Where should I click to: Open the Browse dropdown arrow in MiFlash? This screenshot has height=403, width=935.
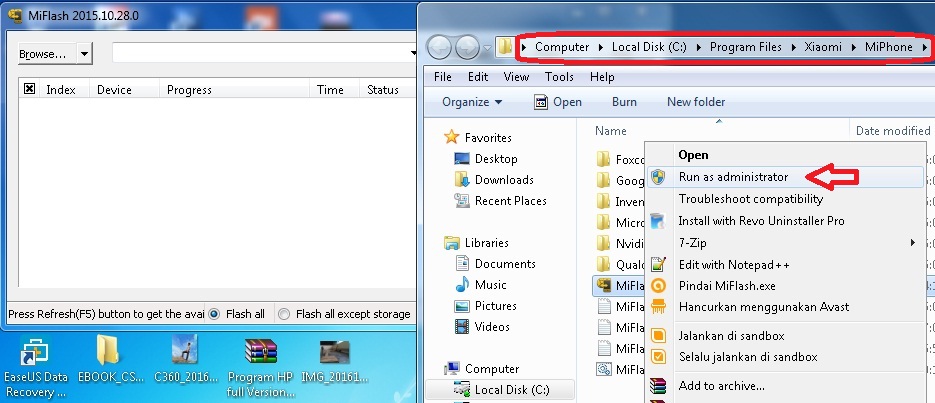point(84,54)
